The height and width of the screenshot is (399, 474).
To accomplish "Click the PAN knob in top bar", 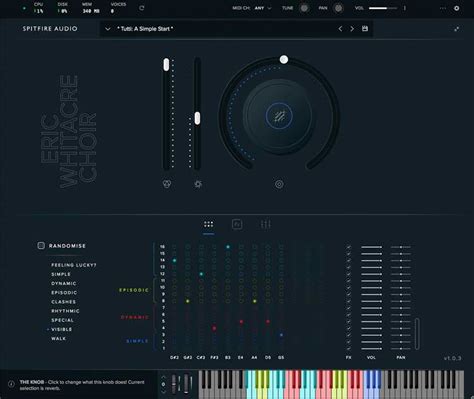I will 338,8.
